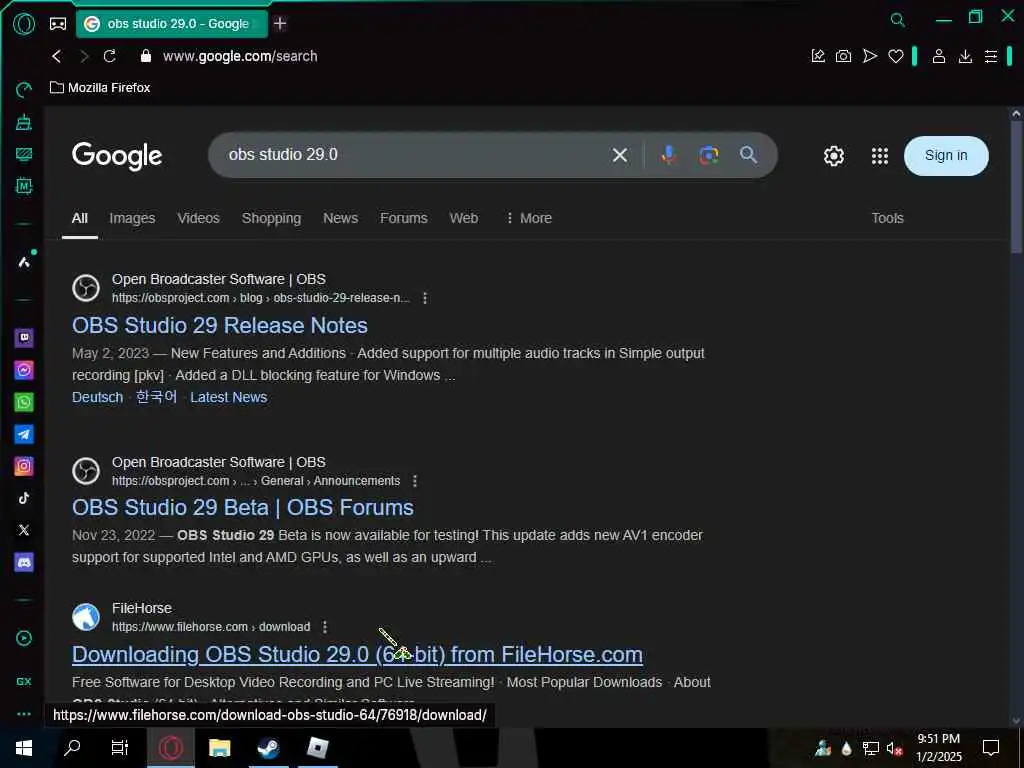Click the Sign in button

coord(946,155)
